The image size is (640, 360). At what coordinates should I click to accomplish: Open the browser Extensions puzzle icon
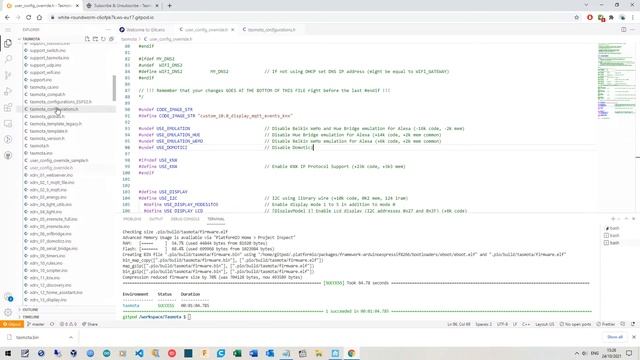611,18
